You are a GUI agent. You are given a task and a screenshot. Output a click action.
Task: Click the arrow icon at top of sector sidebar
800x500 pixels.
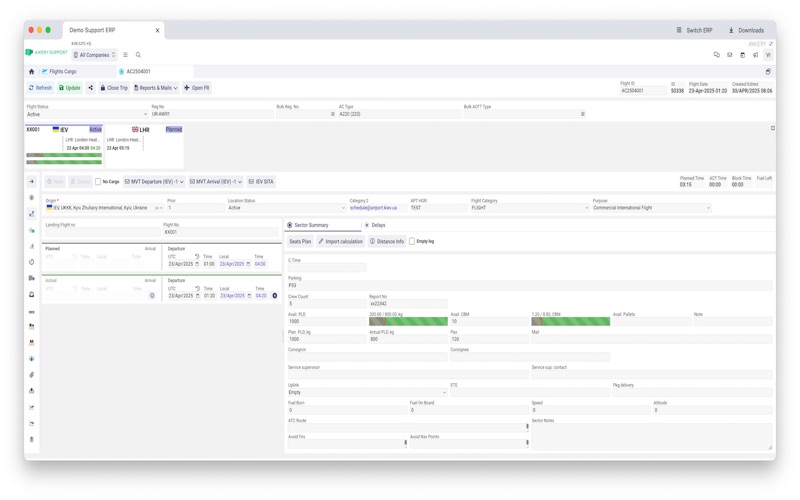(x=32, y=181)
